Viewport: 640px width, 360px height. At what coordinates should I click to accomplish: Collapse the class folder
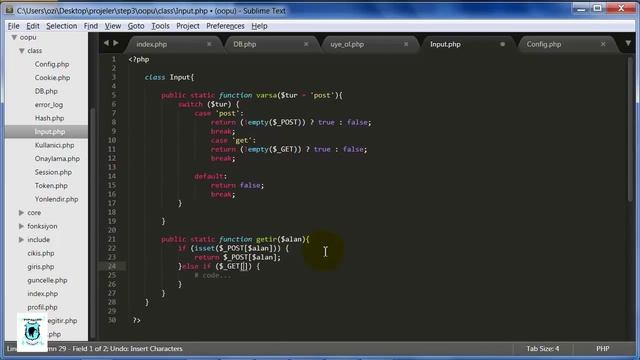[22, 51]
